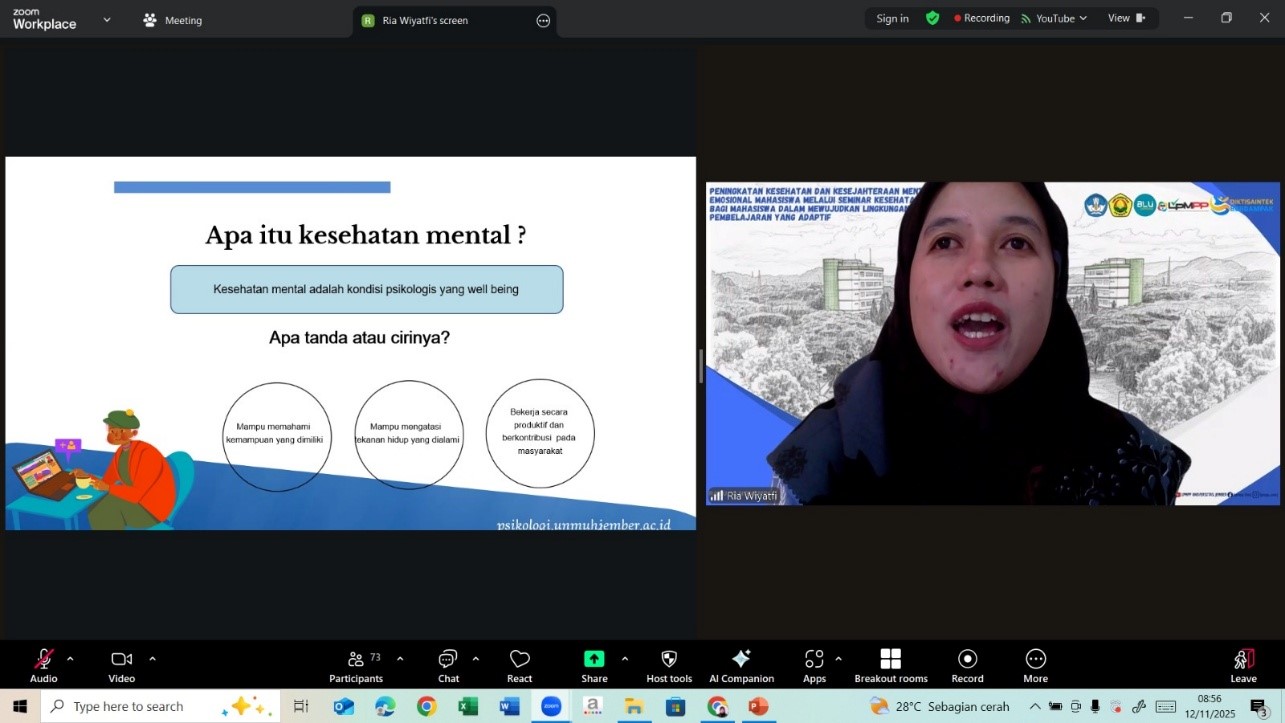Switch to the Meeting tab
The width and height of the screenshot is (1285, 723).
172,20
